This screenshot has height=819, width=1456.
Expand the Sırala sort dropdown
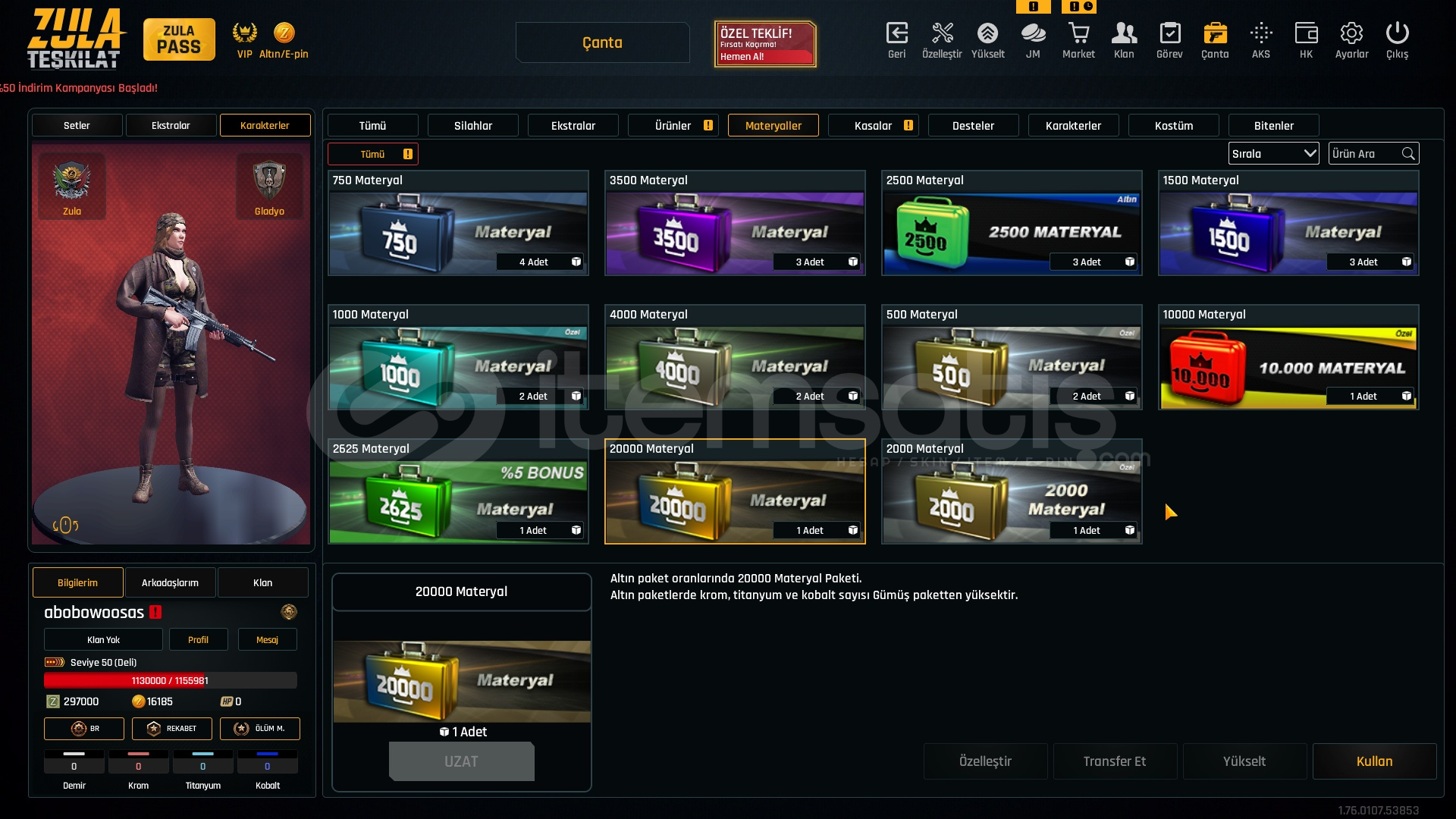[1273, 153]
